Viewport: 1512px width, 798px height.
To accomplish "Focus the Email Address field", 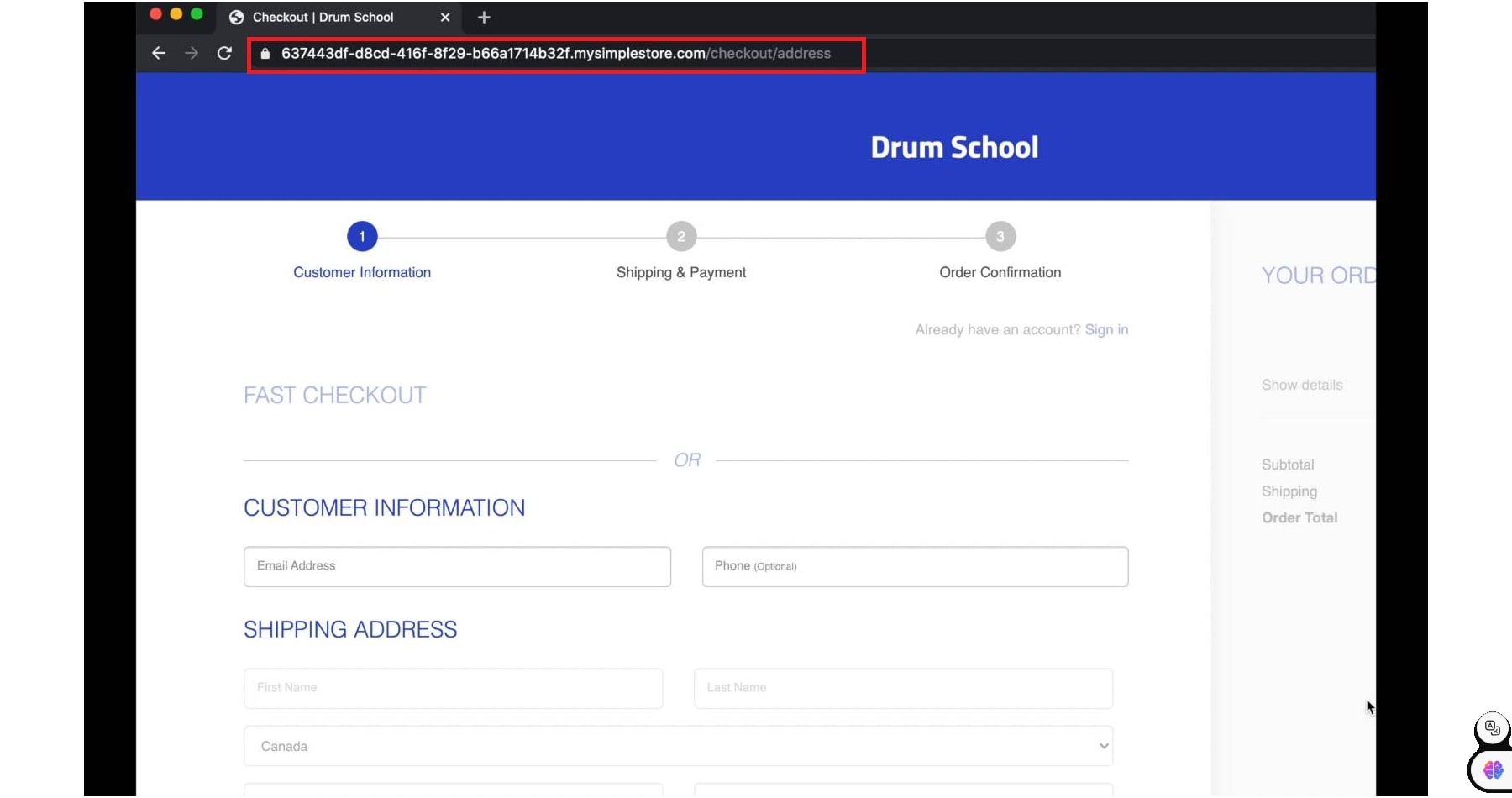I will coord(457,566).
